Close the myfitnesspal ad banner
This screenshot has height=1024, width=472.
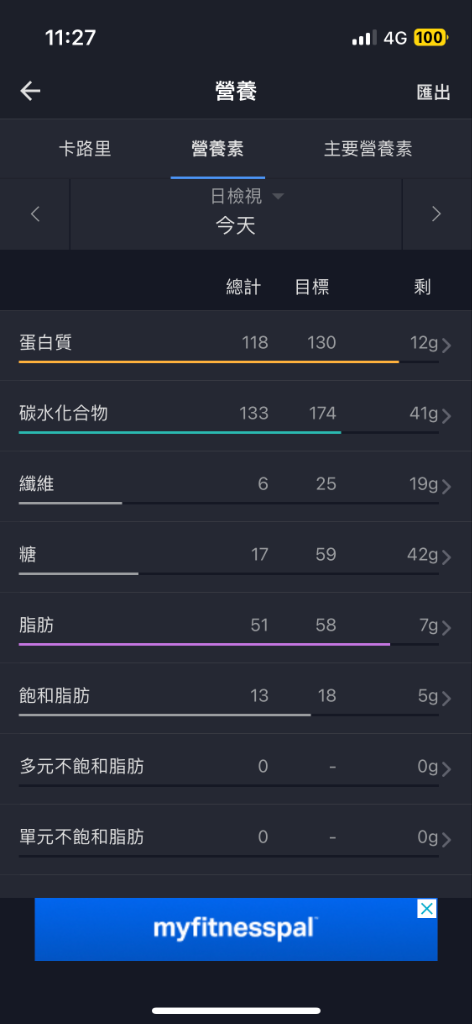[x=426, y=908]
